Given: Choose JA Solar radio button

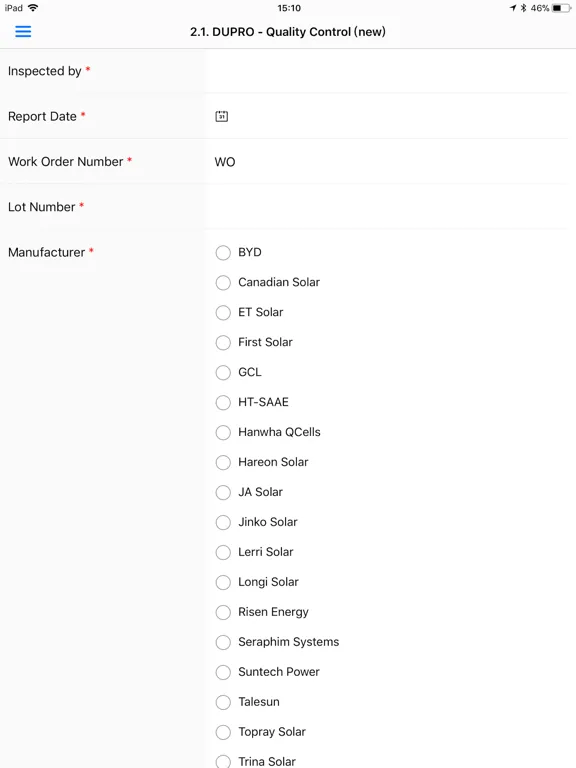Looking at the screenshot, I should [x=223, y=492].
